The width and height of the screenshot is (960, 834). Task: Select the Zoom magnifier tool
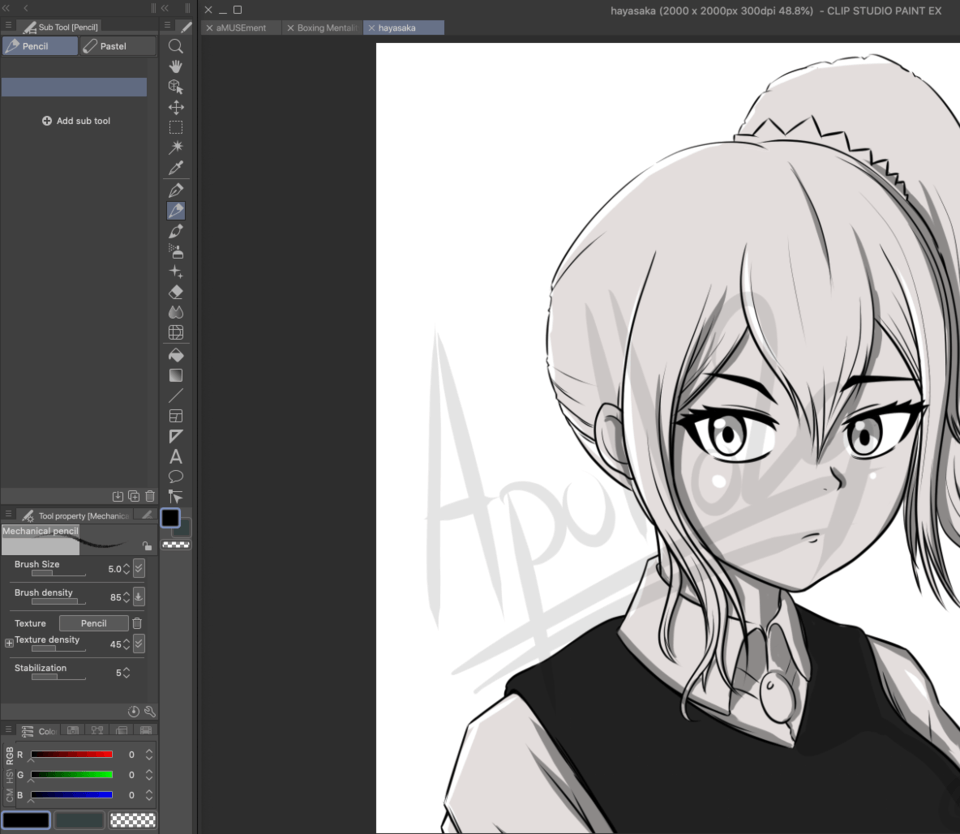click(176, 47)
